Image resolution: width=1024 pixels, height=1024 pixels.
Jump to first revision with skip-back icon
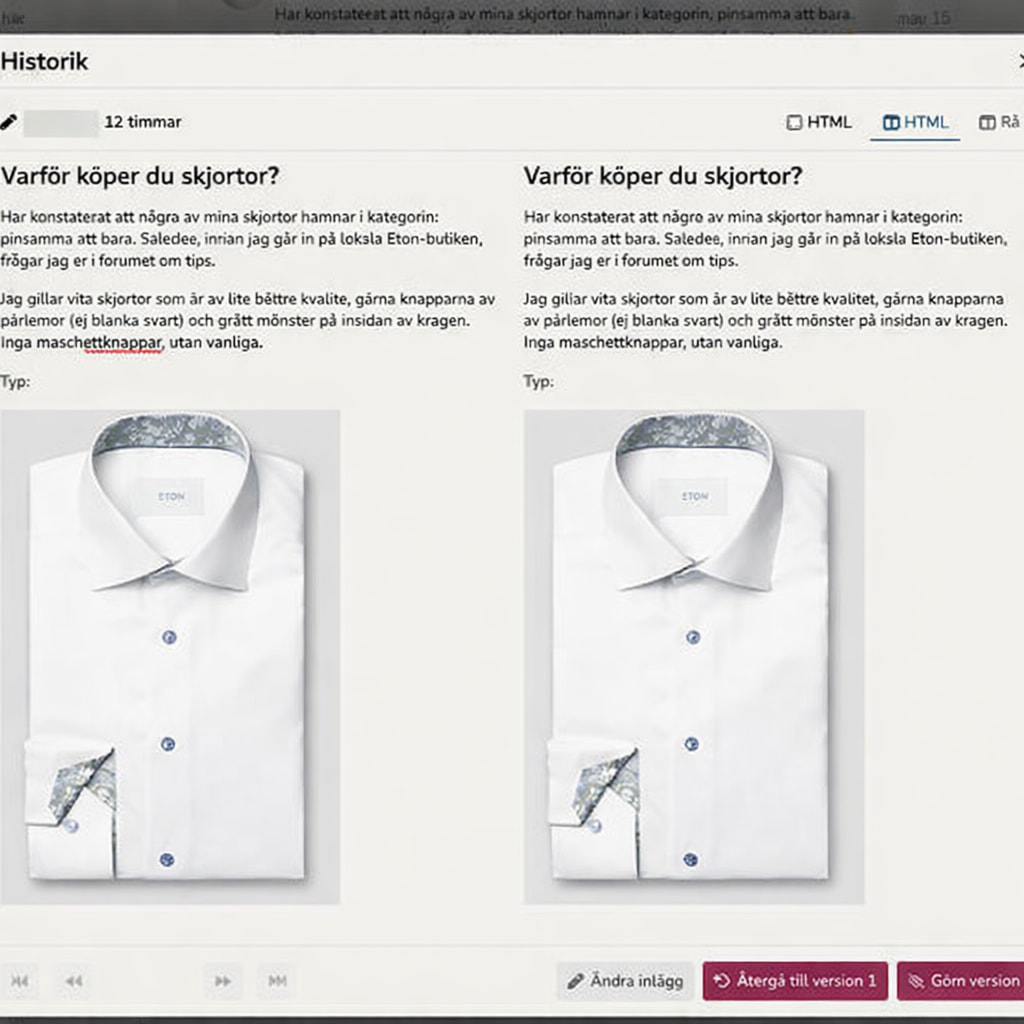click(19, 981)
